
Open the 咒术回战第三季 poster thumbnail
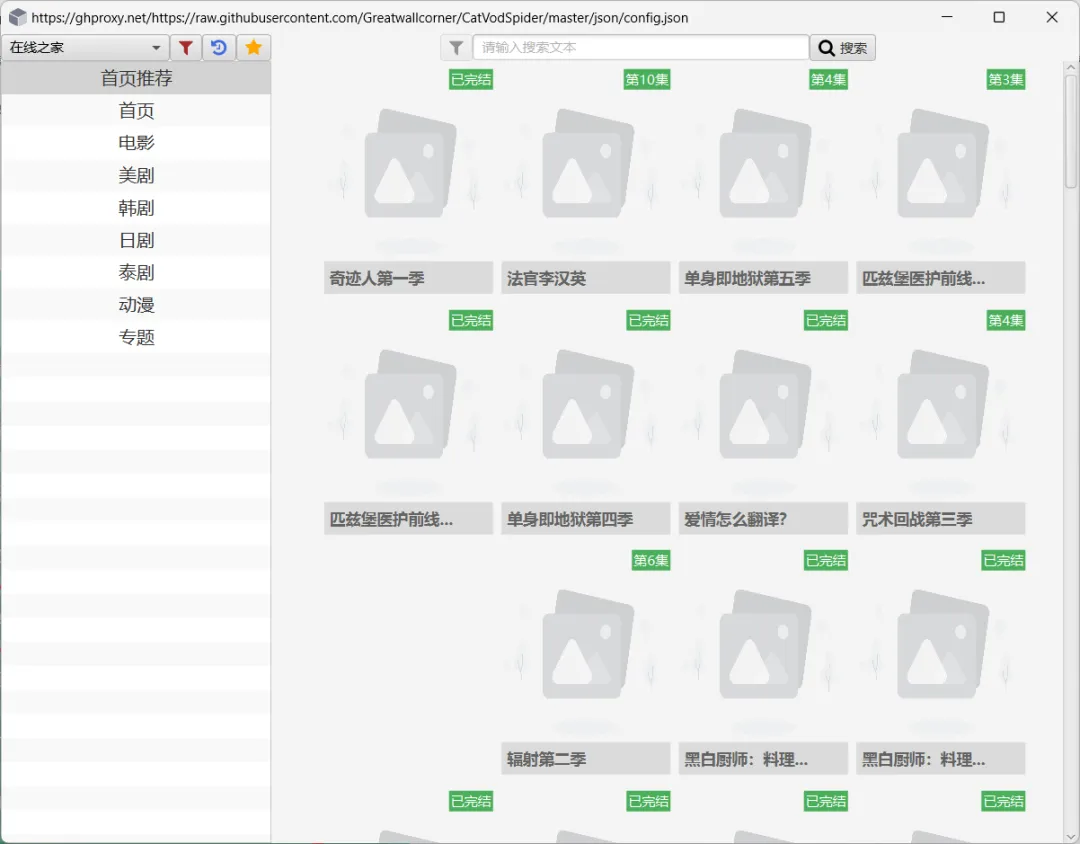coord(941,406)
